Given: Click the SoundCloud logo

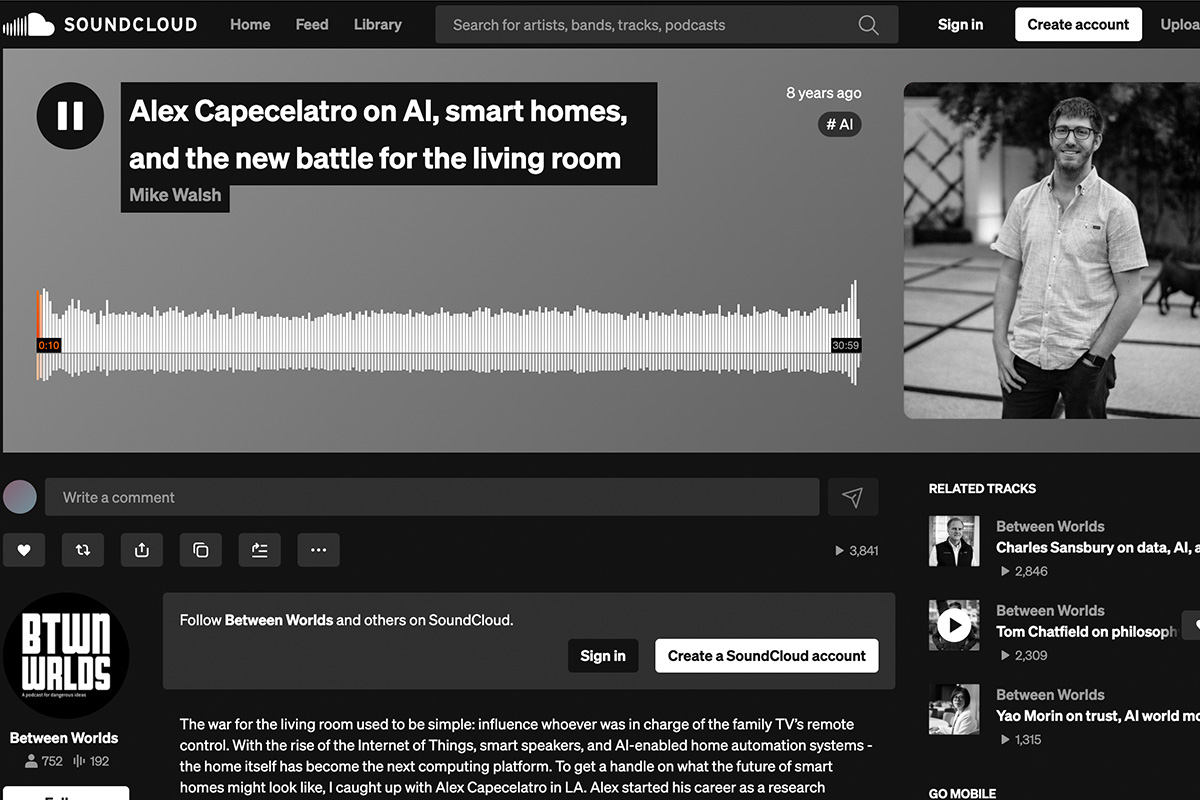Looking at the screenshot, I should point(100,24).
